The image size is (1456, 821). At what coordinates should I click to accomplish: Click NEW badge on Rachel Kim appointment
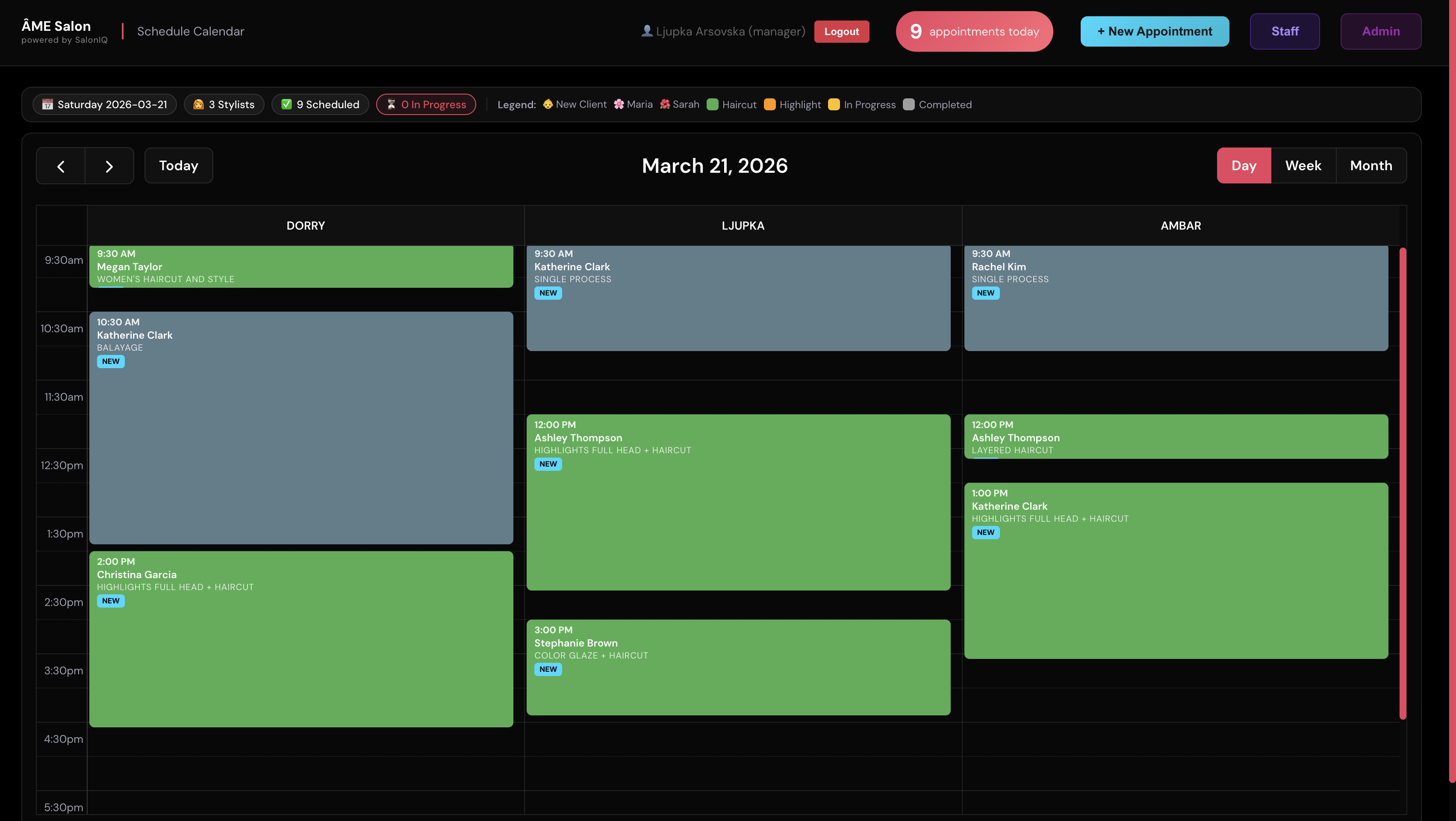point(985,293)
